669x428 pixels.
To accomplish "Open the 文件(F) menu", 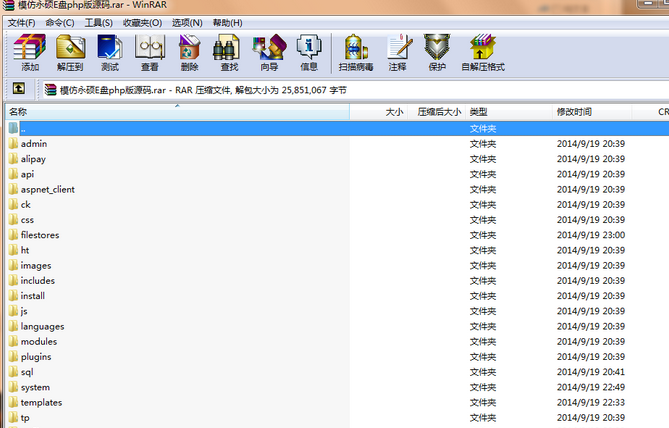I will [21, 23].
